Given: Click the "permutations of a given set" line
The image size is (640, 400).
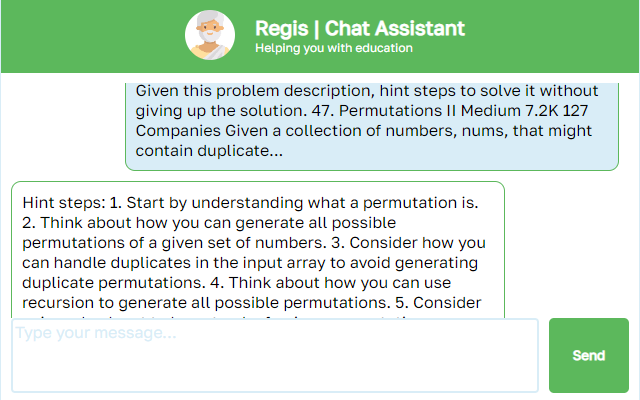Looking at the screenshot, I should (x=253, y=243).
